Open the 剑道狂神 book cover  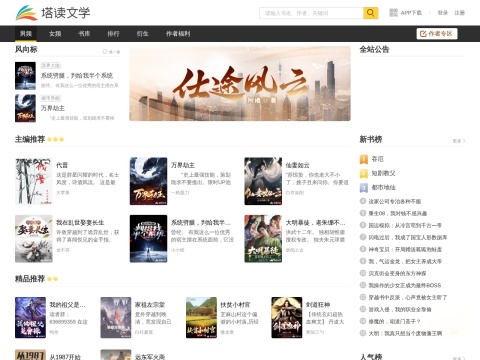coord(287,318)
